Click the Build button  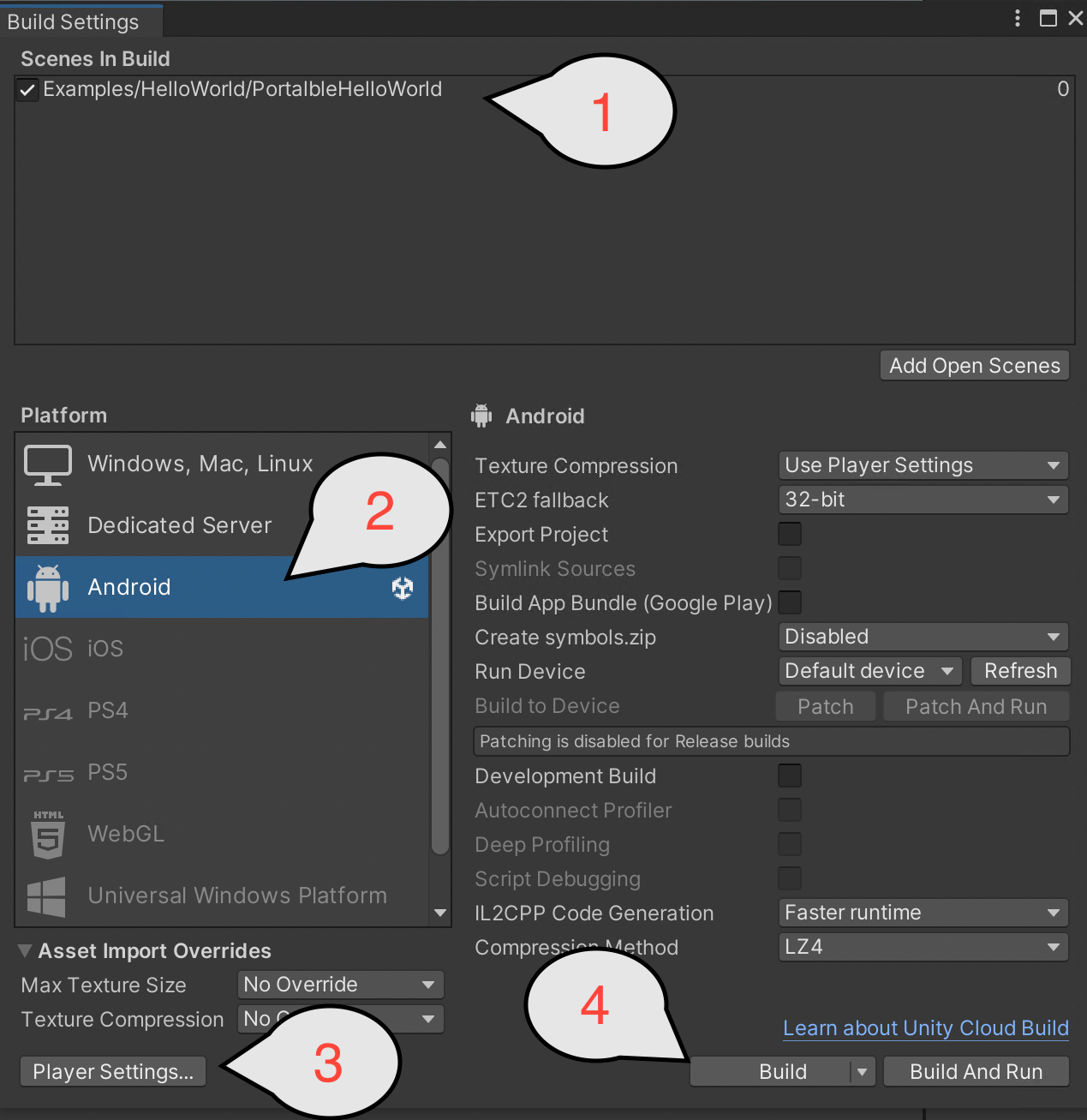(771, 1072)
